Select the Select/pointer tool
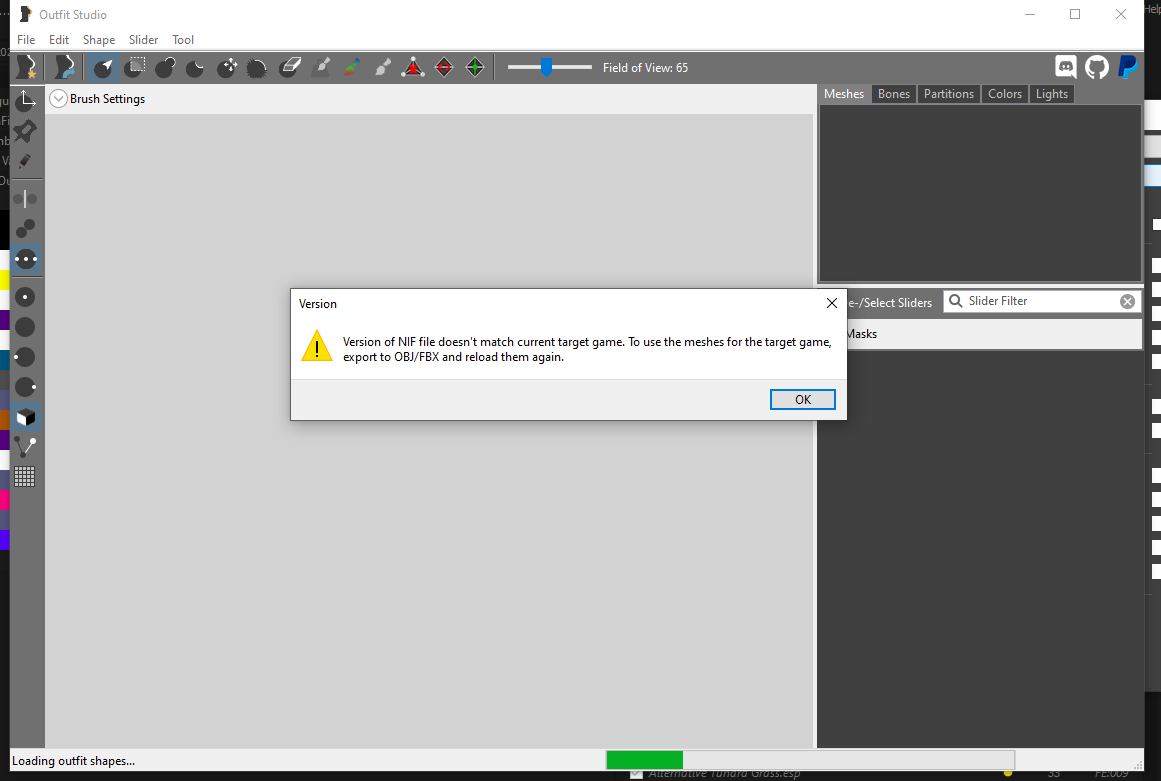Screen dimensions: 1161x781 (x=103, y=67)
